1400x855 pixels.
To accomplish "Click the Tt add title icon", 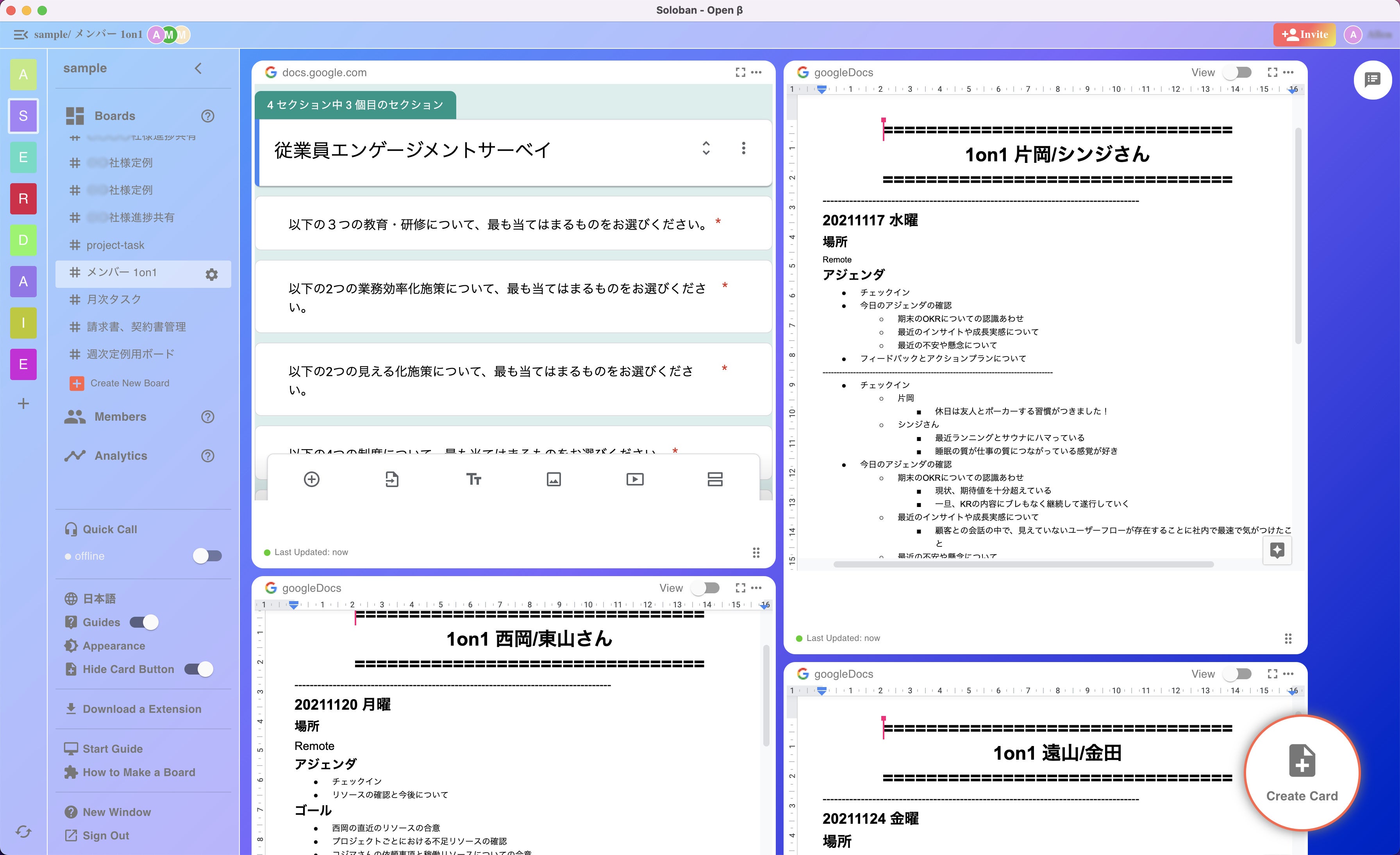I will (x=473, y=479).
